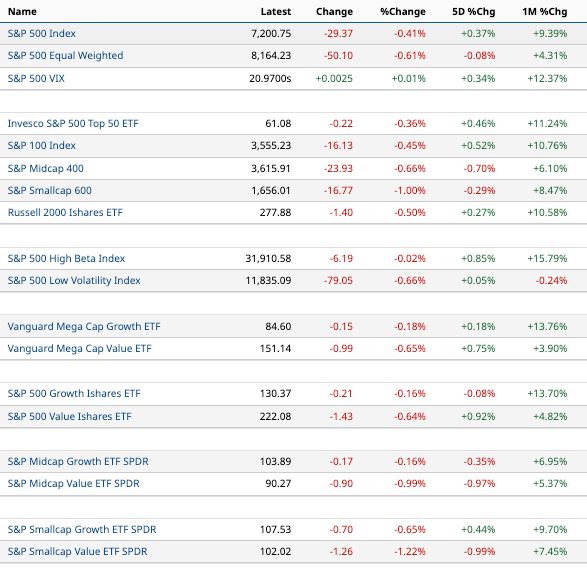Screen dimensions: 587x576
Task: Open S&P Smallcap Value ETF SPDR
Action: pos(77,551)
